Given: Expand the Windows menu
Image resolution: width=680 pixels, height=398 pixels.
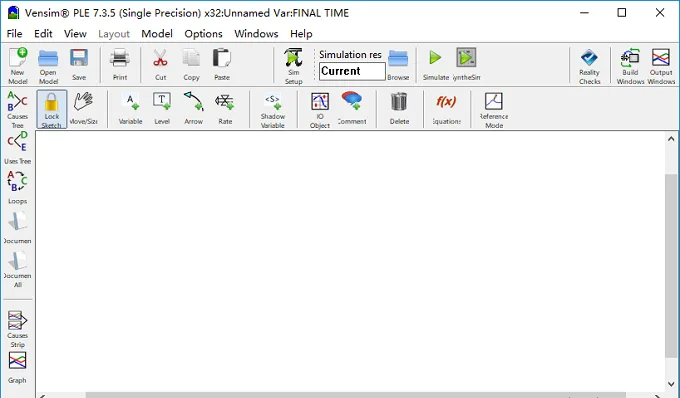Looking at the screenshot, I should pos(256,34).
